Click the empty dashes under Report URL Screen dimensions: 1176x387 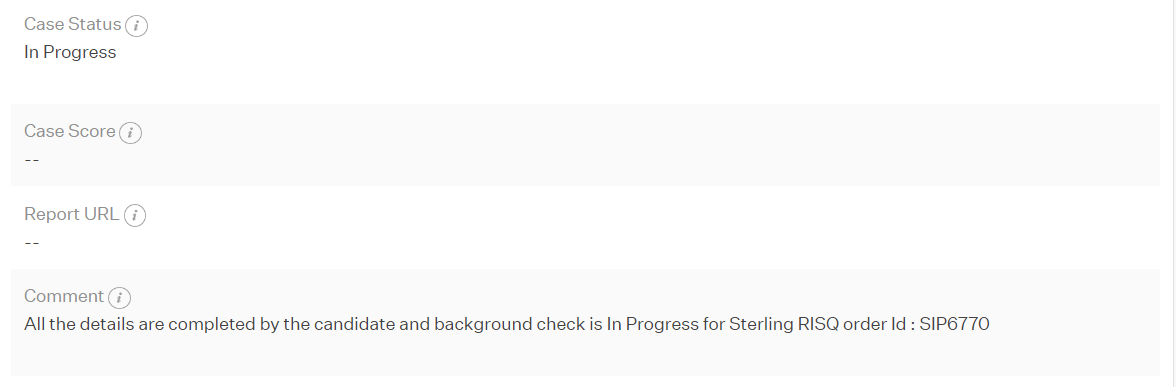coord(32,243)
